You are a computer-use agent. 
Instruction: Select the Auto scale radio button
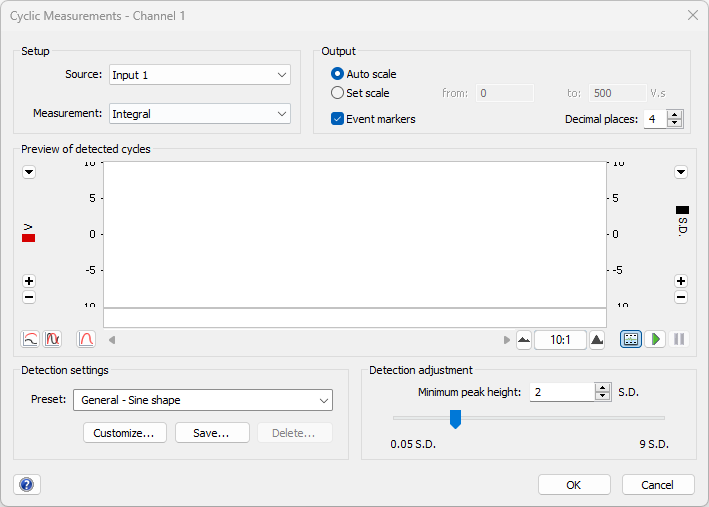pos(337,74)
